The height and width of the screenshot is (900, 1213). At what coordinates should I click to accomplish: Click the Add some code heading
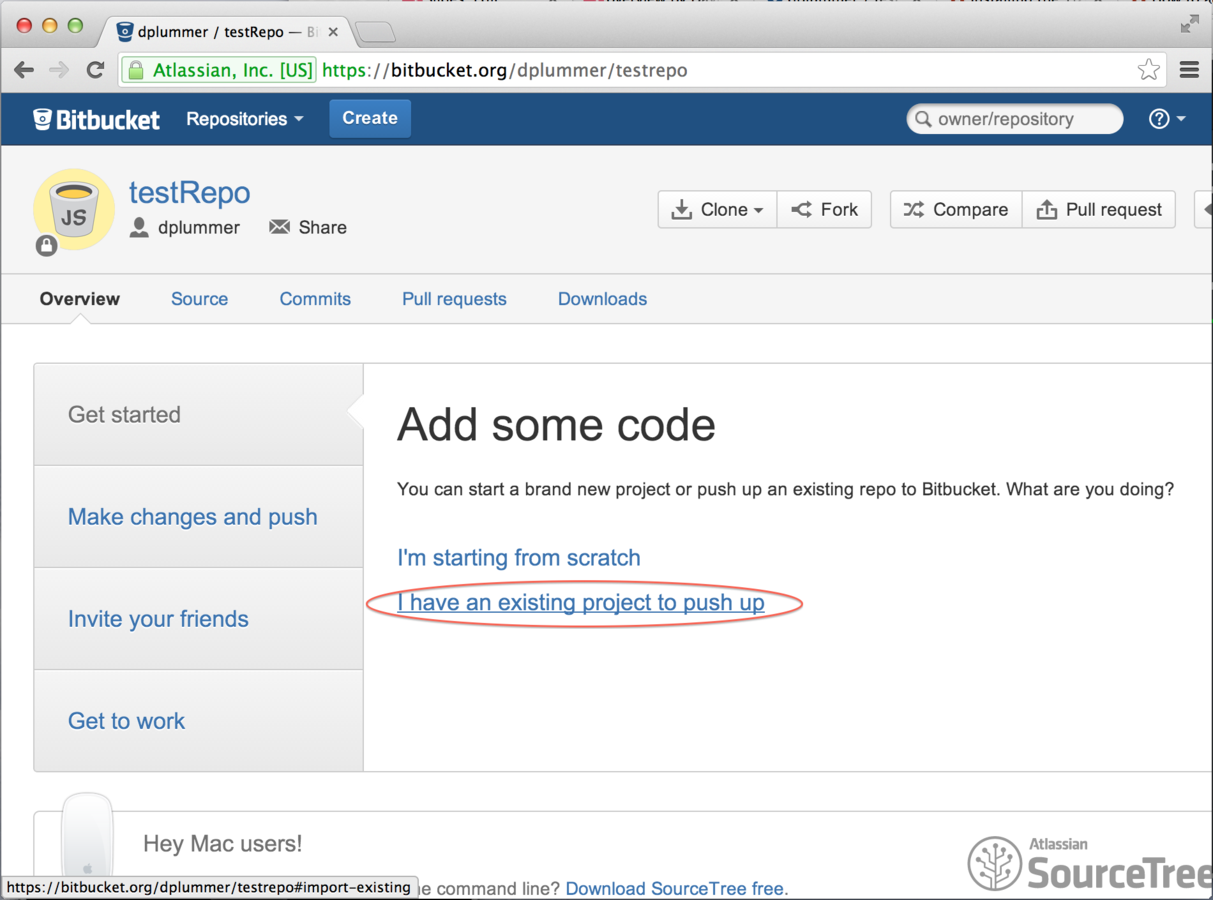click(x=556, y=425)
